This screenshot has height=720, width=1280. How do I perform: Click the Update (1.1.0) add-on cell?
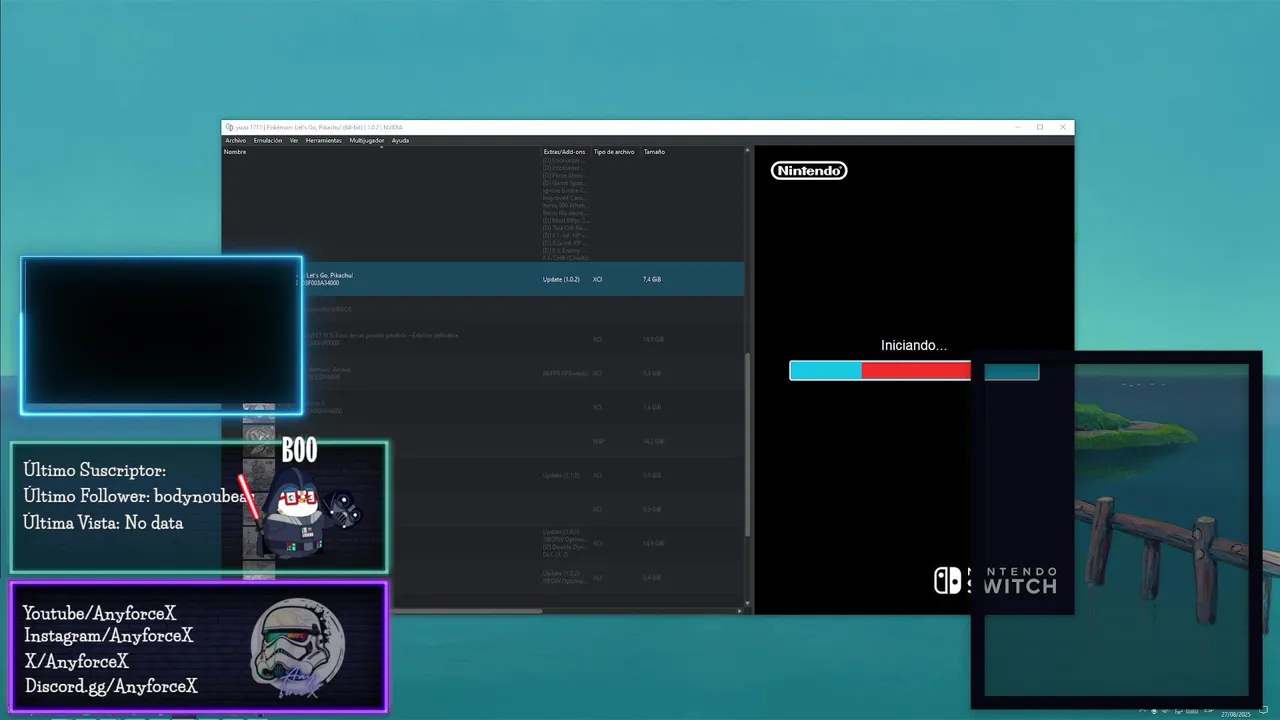tap(561, 475)
